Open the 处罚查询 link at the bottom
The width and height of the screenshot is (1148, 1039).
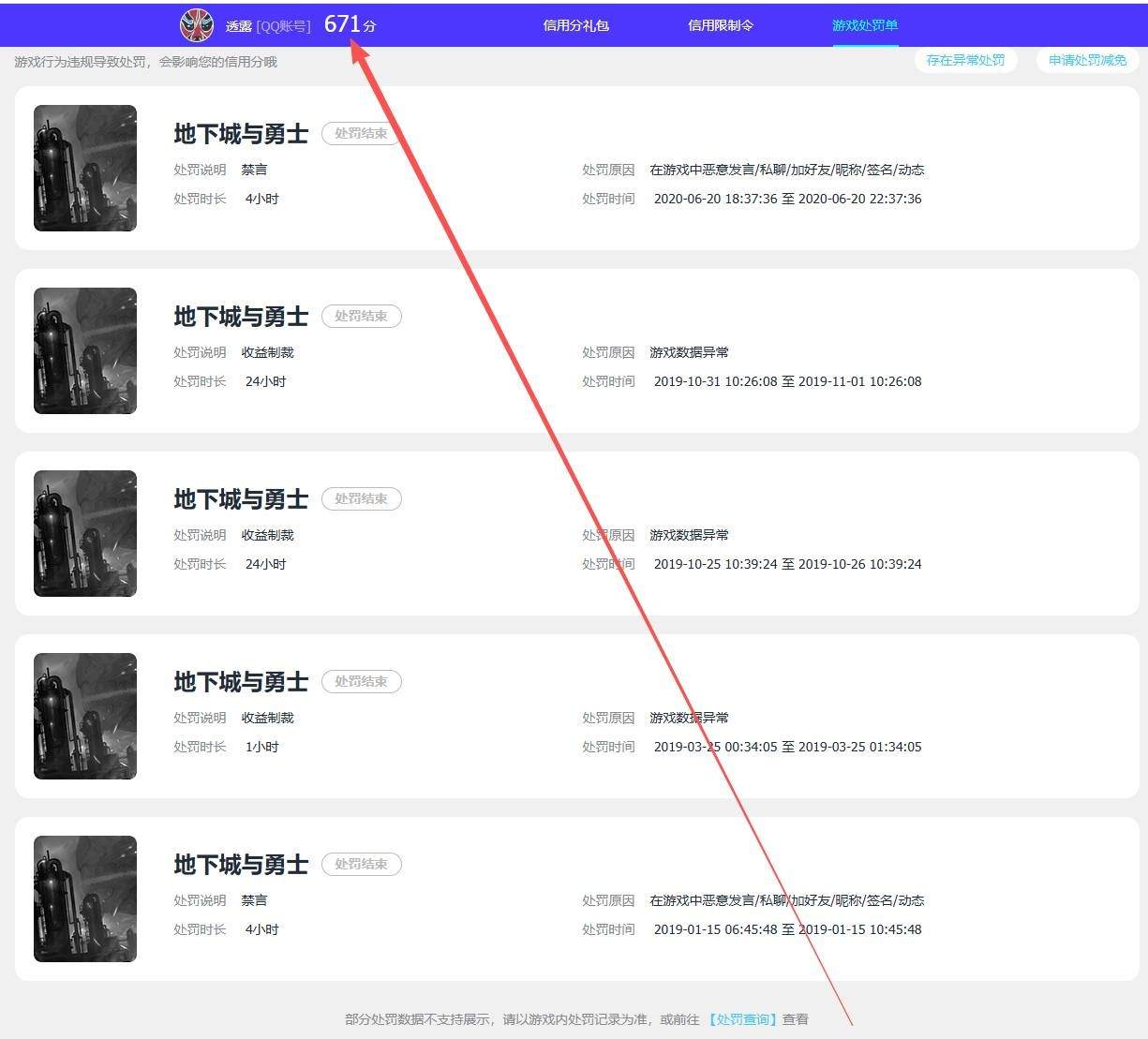pos(742,1019)
